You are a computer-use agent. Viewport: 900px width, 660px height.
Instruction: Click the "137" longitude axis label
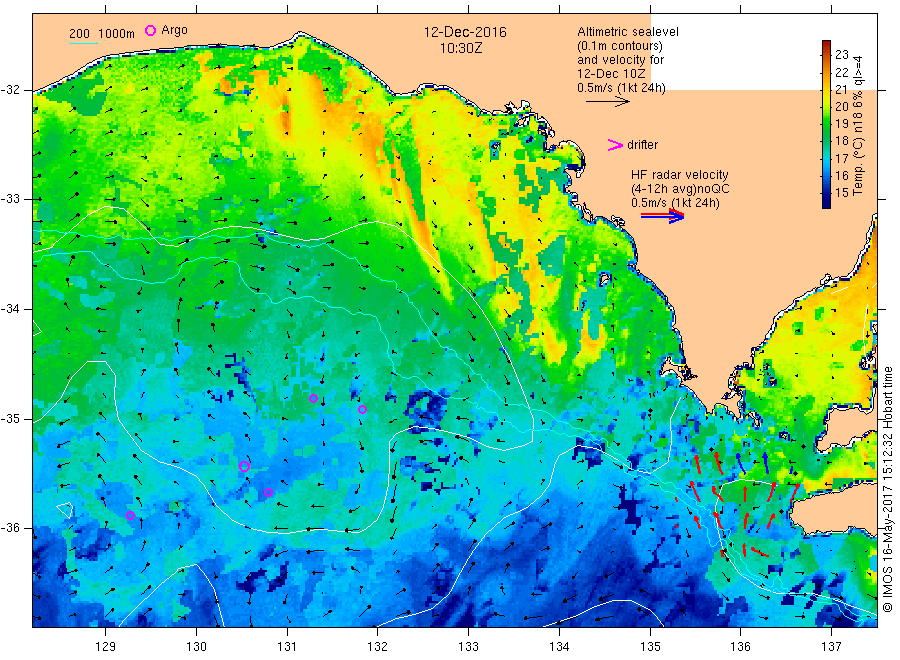(831, 647)
